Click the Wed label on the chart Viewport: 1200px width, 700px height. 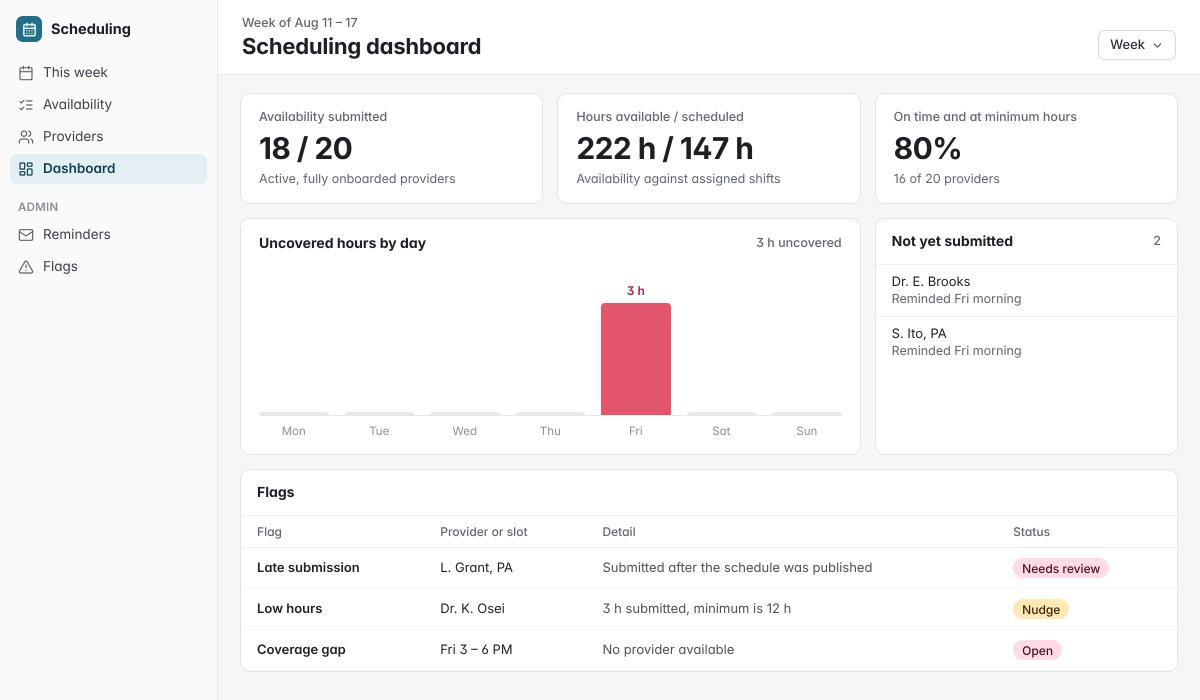pos(465,431)
